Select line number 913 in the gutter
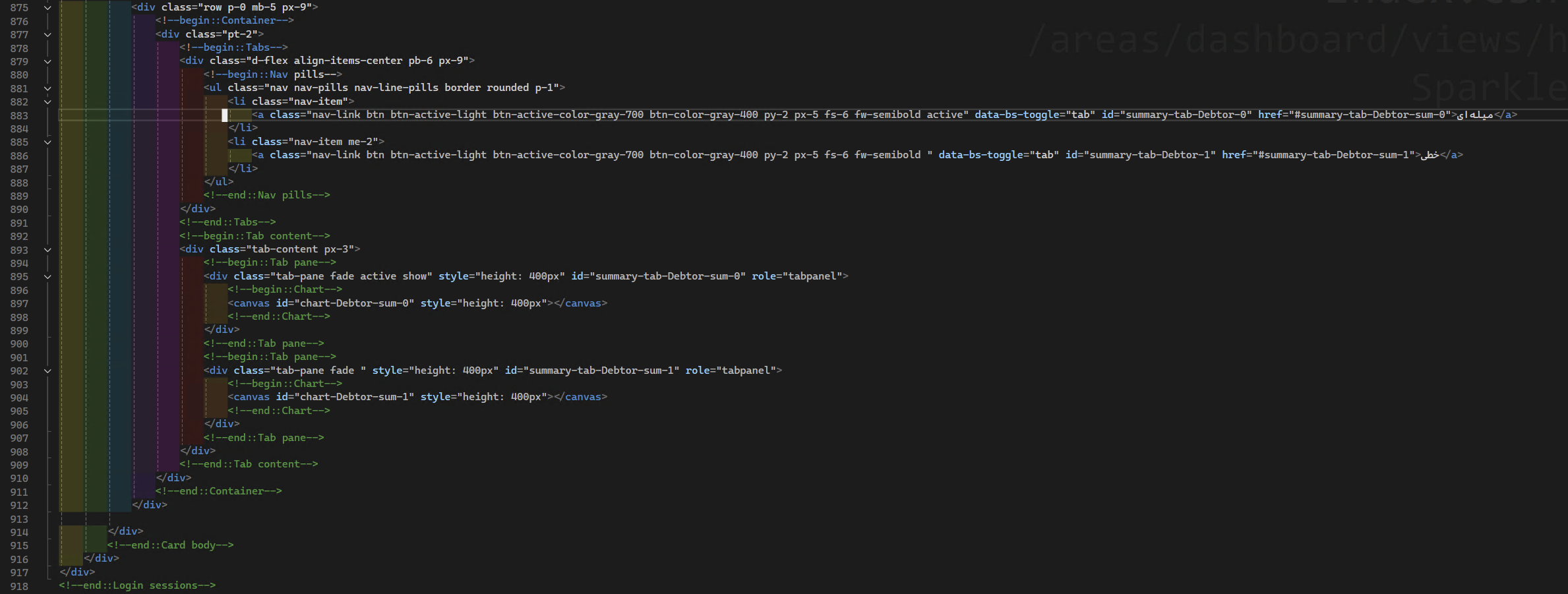This screenshot has width=1568, height=594. (x=19, y=519)
